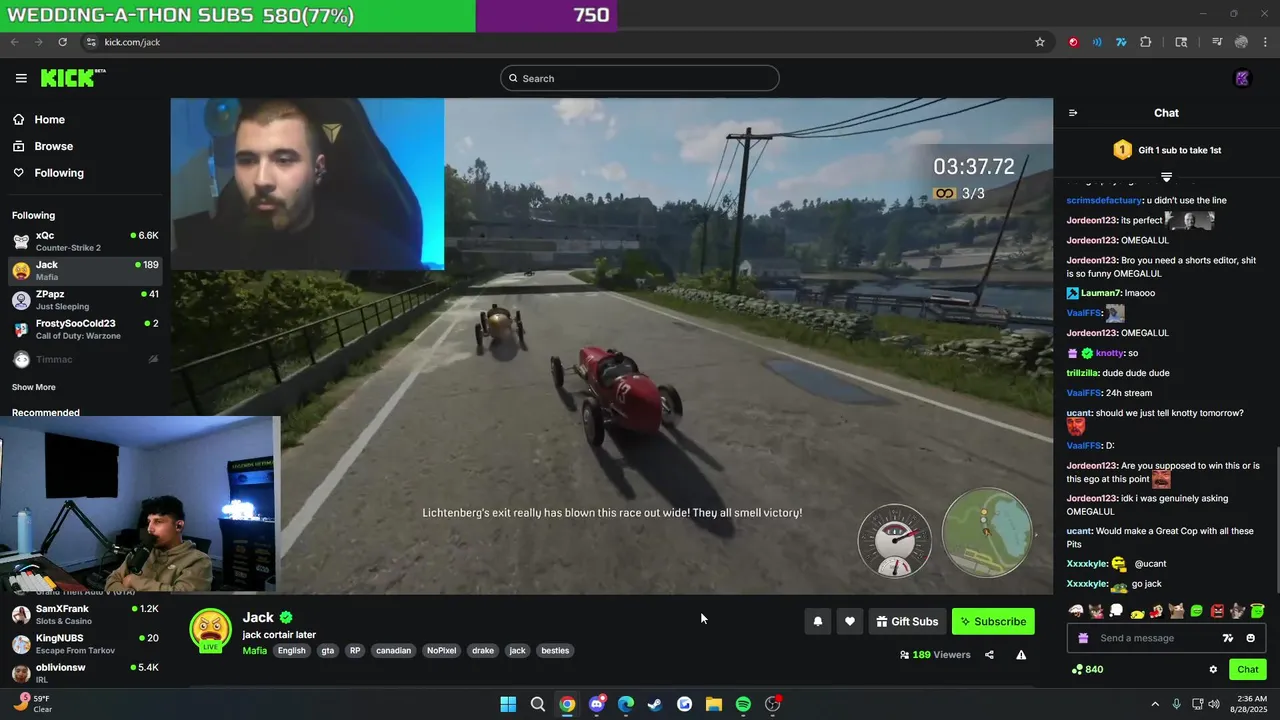The image size is (1280, 720).
Task: Click the browser back arrow
Action: click(x=15, y=42)
